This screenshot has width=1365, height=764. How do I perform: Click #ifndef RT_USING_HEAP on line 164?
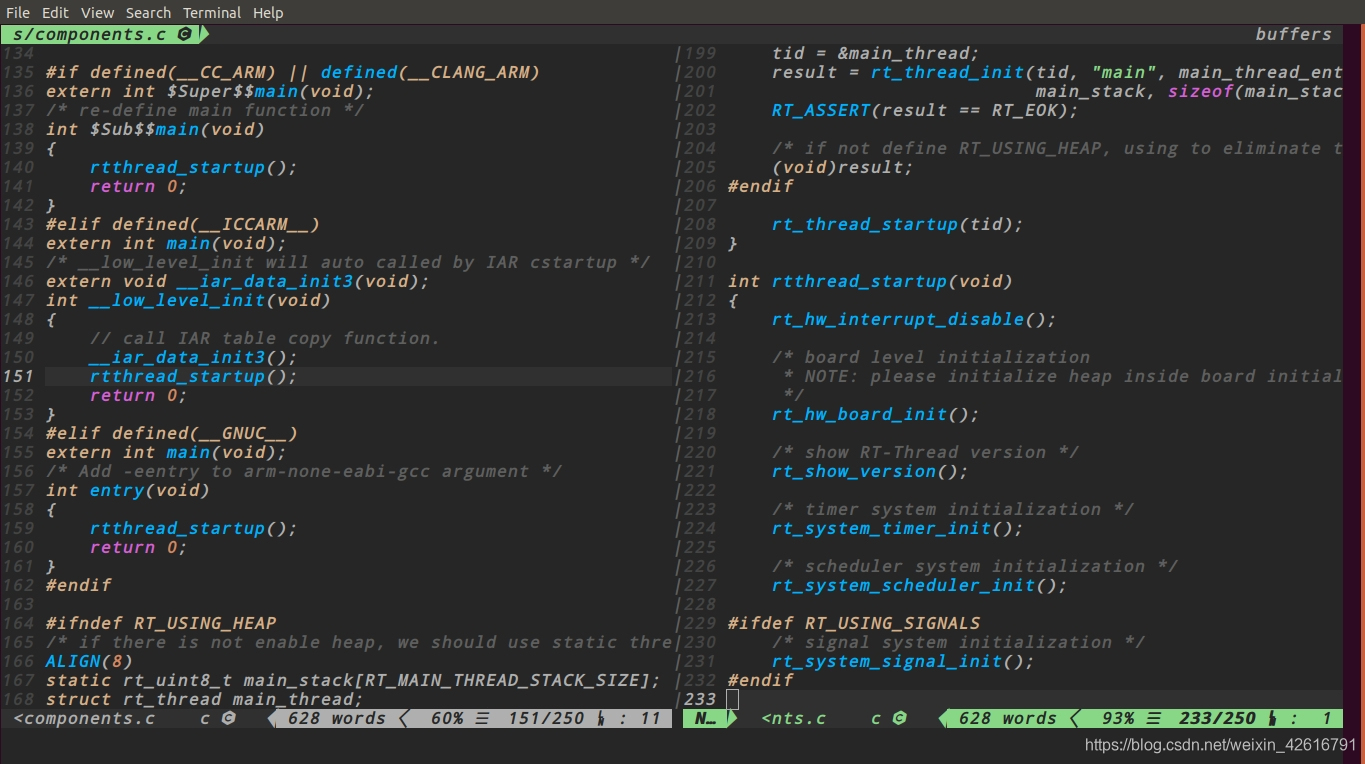(x=161, y=624)
